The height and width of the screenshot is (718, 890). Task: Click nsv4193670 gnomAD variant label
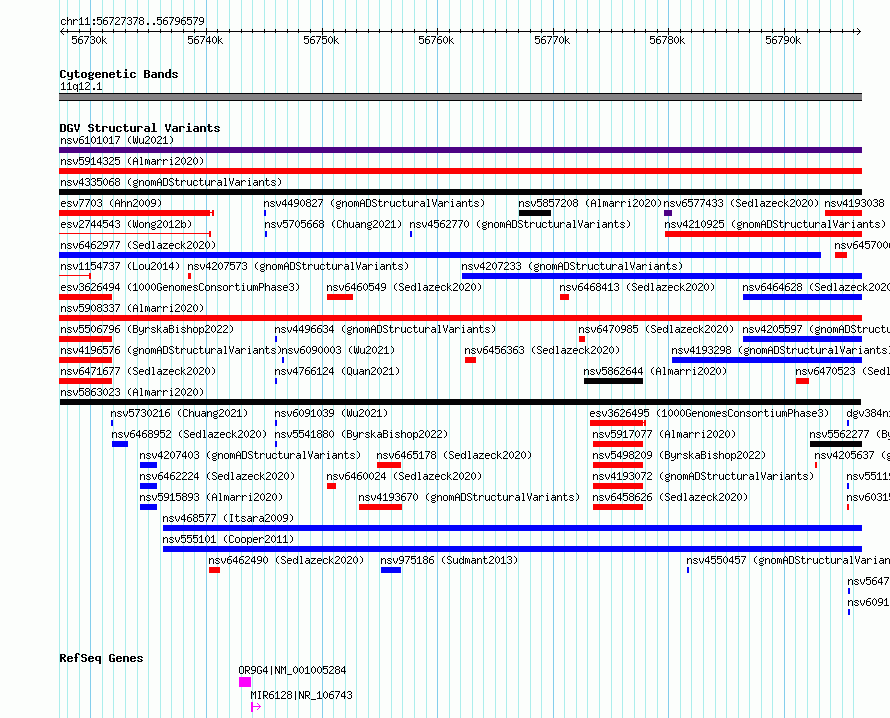469,497
